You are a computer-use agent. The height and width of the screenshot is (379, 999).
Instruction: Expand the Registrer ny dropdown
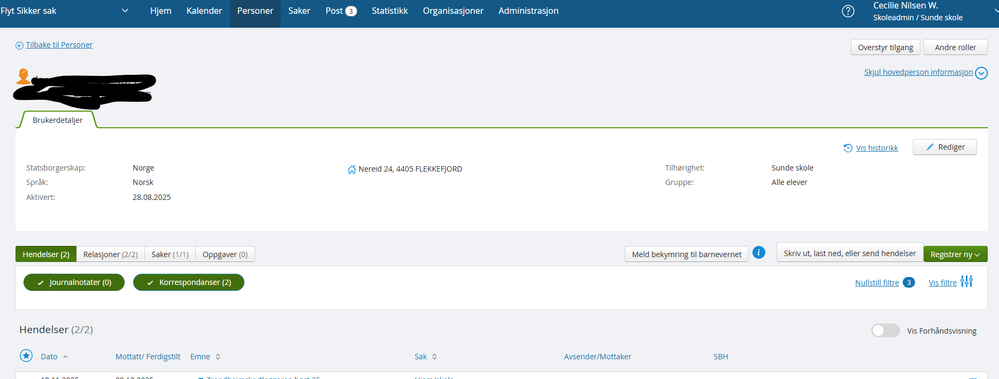point(955,254)
